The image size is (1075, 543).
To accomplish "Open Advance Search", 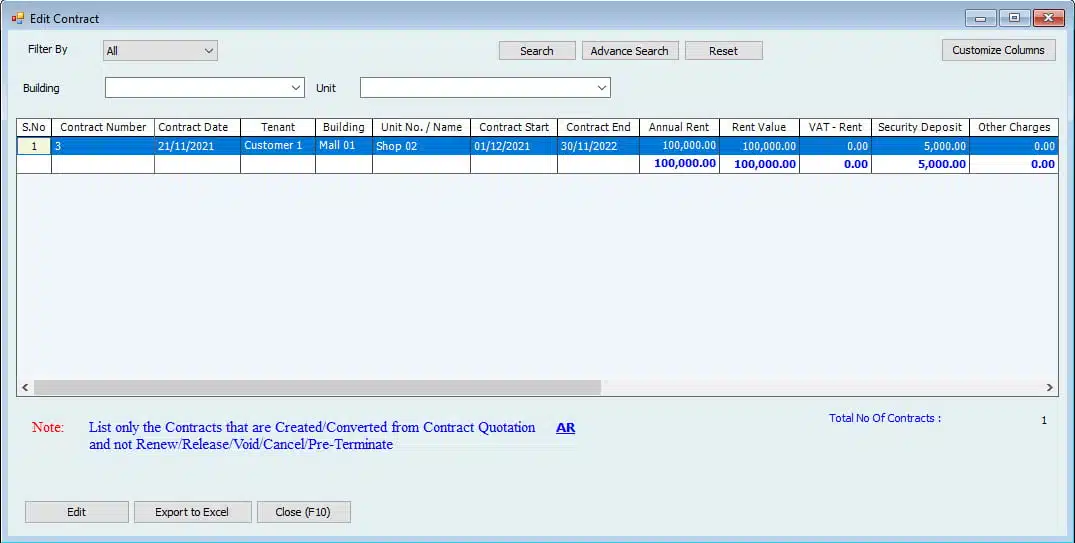I will point(630,51).
